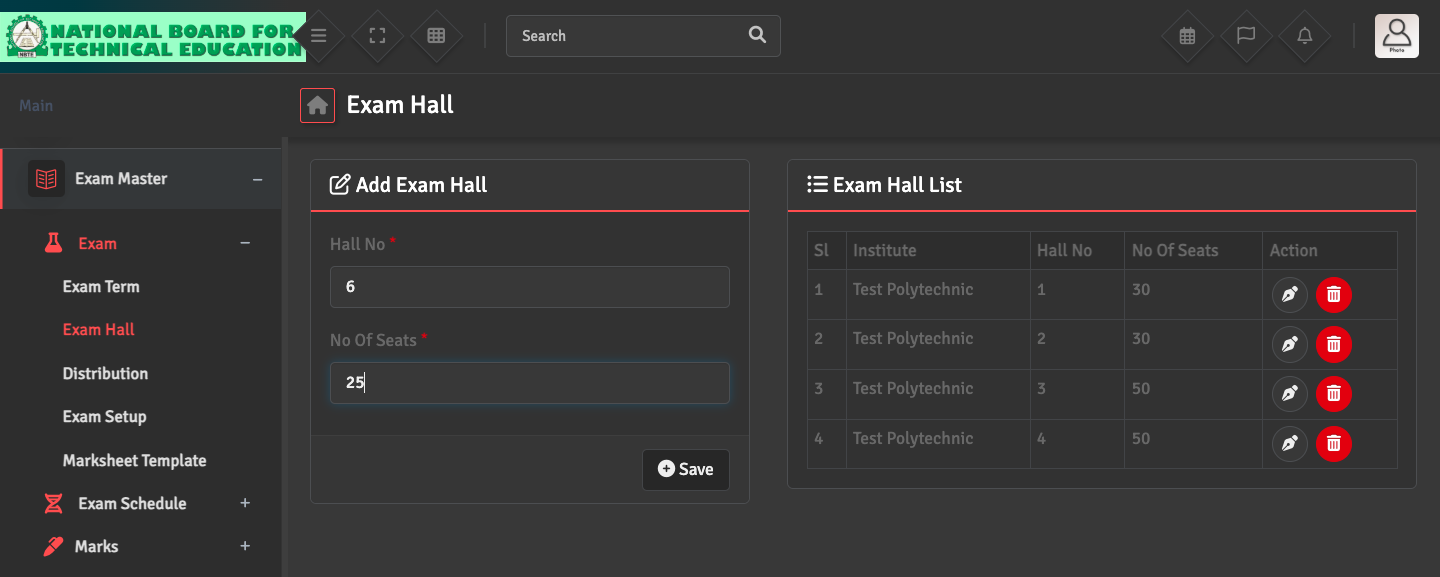The height and width of the screenshot is (577, 1440).
Task: Delete hall 3 using the trash icon
Action: [x=1333, y=394]
